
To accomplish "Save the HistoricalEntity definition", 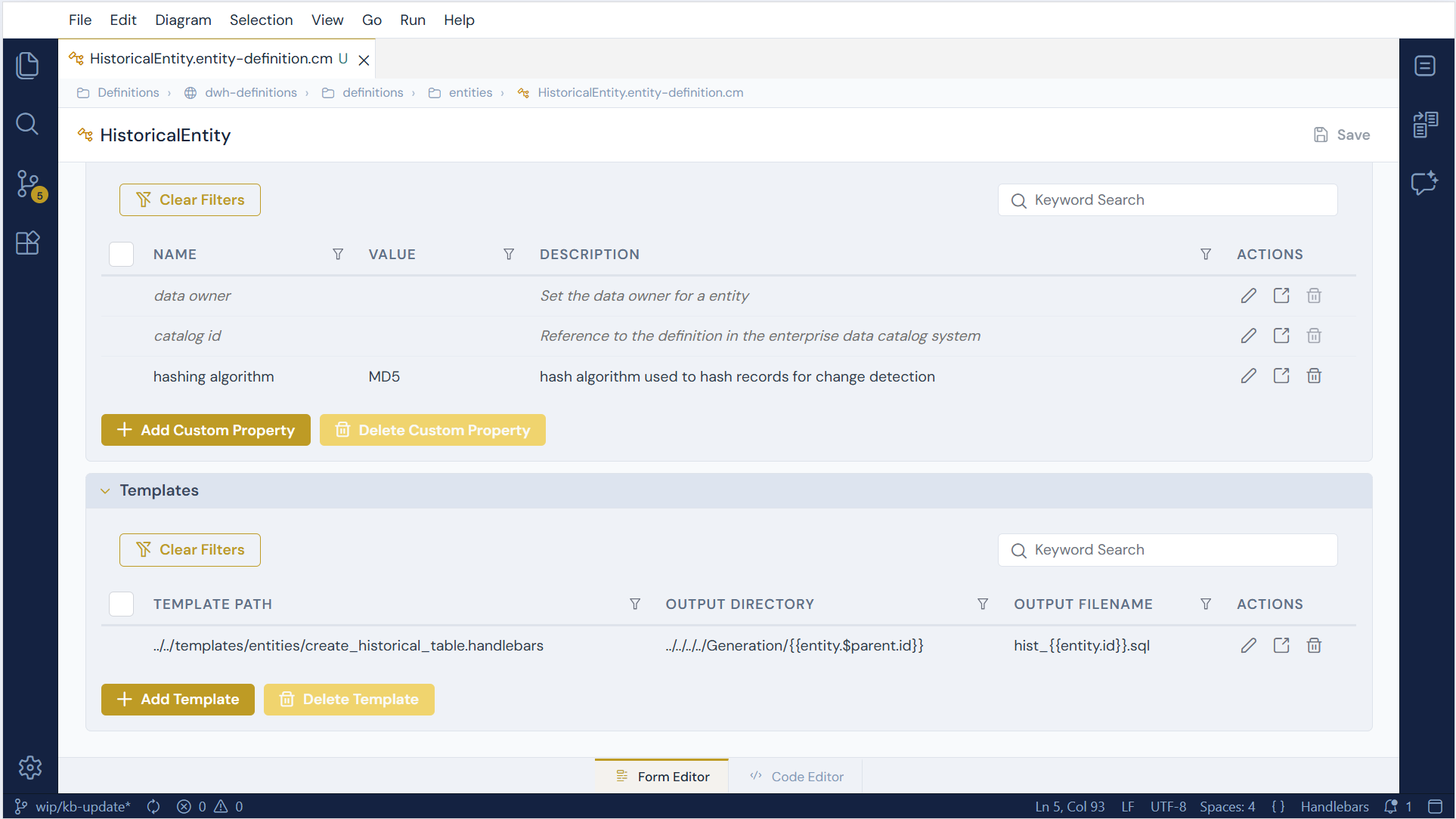I will click(x=1342, y=135).
